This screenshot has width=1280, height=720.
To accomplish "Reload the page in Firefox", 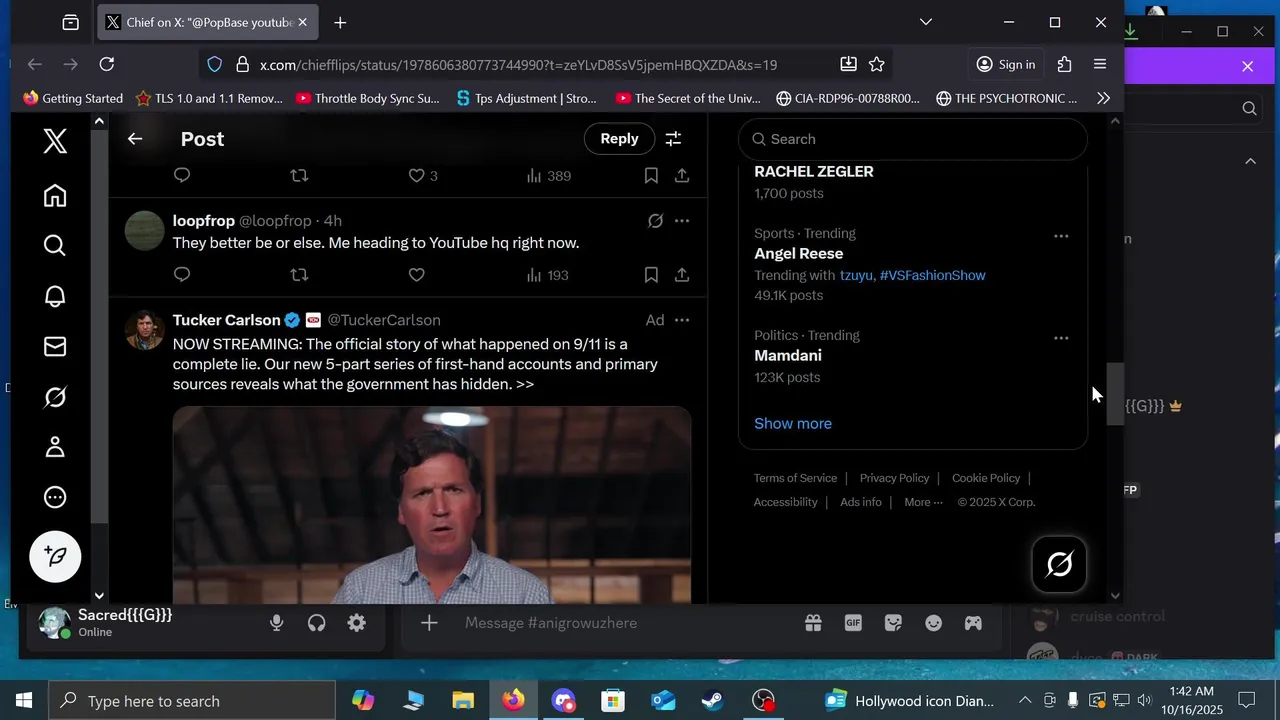I will (x=107, y=64).
